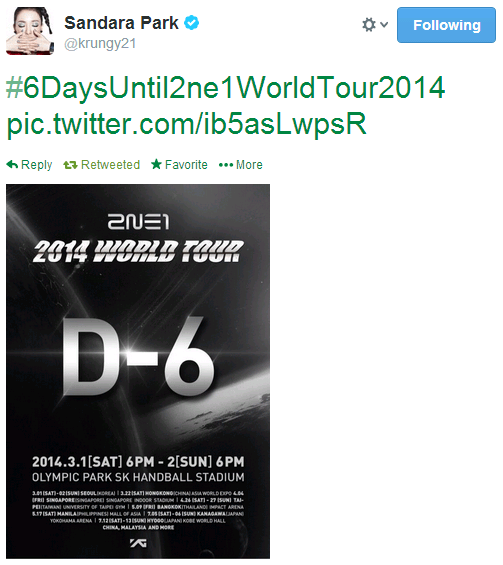Click the YG logo on the poster
Viewport: 503px width, 565px height.
(138, 543)
